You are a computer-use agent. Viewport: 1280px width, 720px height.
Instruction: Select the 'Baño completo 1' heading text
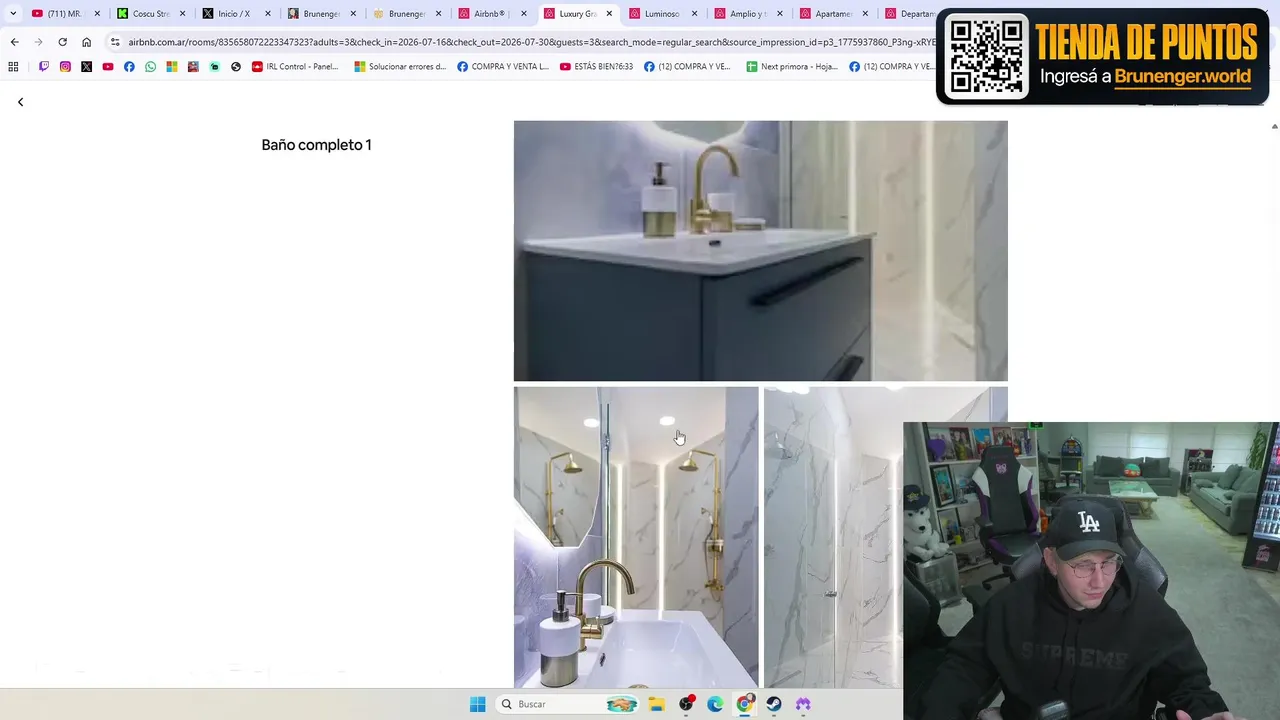(316, 145)
